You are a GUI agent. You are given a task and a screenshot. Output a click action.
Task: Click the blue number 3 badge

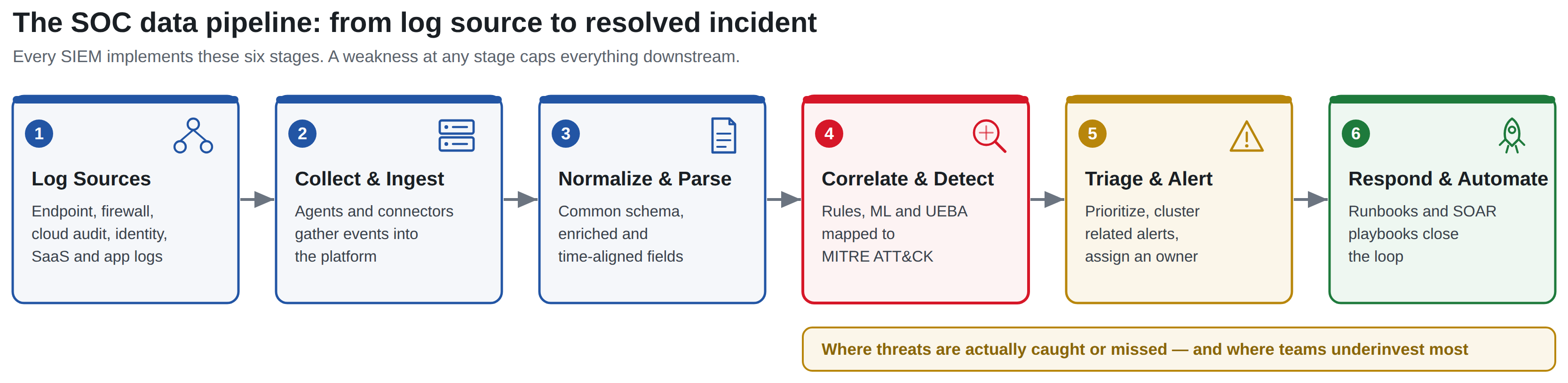coord(566,134)
